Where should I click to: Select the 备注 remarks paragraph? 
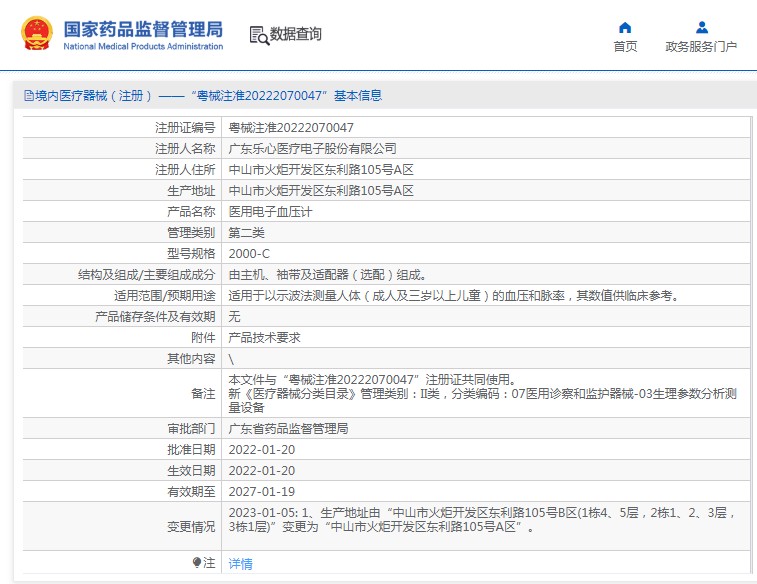click(483, 393)
